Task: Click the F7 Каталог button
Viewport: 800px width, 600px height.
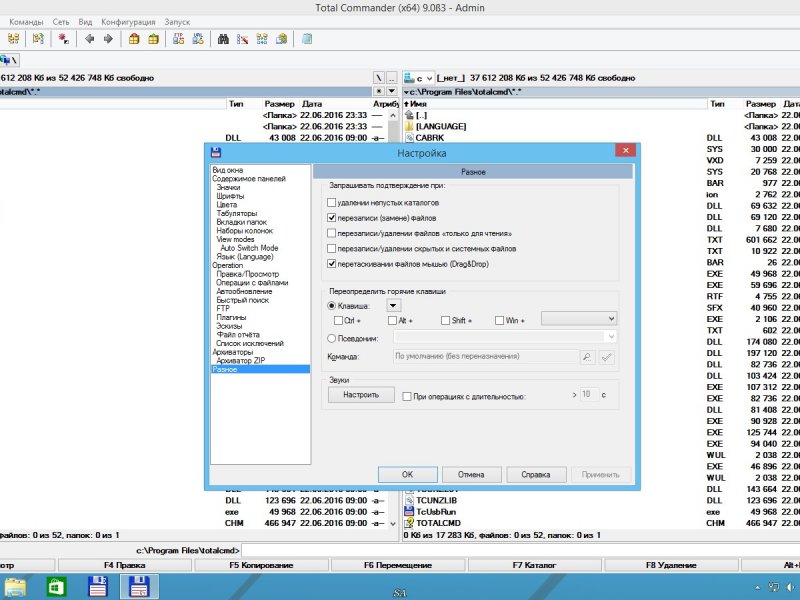Action: [x=534, y=565]
